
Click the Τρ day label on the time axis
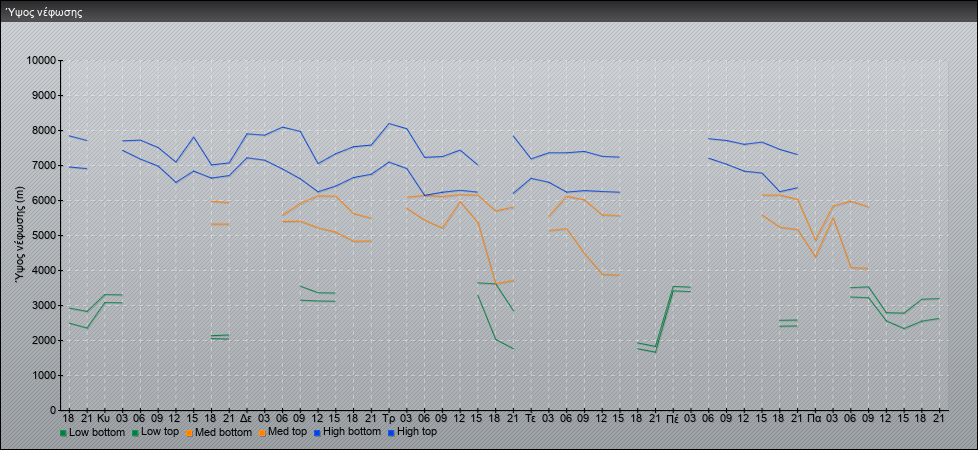389,418
